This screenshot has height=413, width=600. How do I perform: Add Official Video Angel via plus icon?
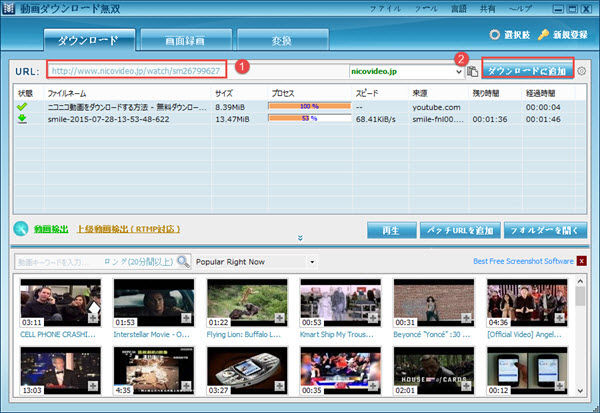(559, 318)
